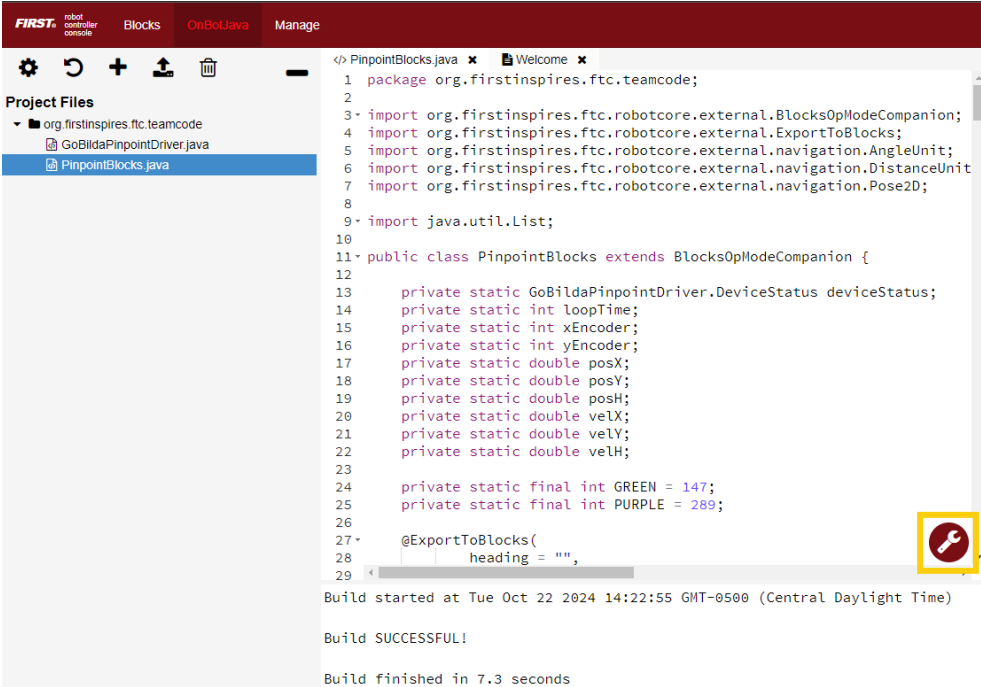Click the undo arrow icon
The image size is (981, 687).
(73, 68)
